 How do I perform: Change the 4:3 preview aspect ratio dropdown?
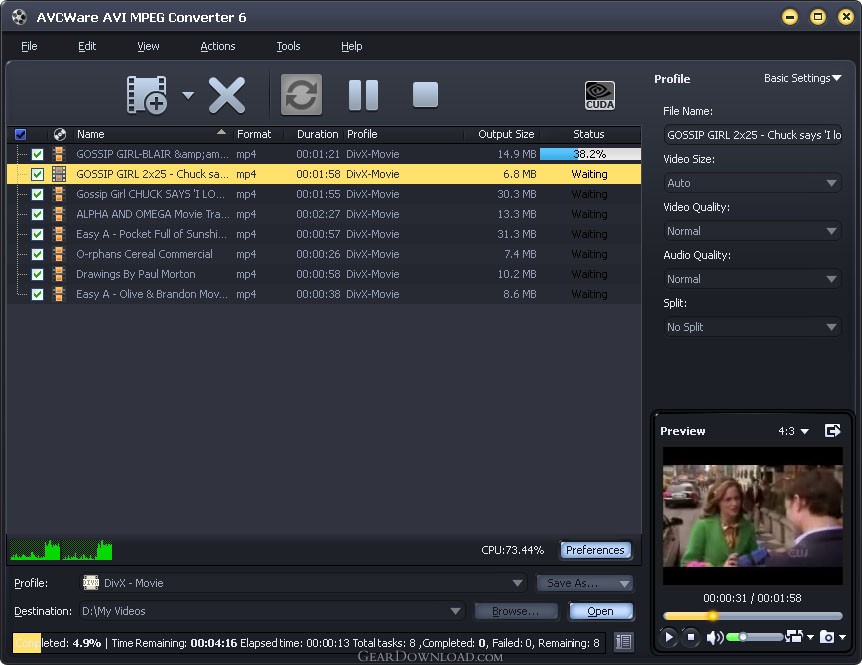pos(793,431)
